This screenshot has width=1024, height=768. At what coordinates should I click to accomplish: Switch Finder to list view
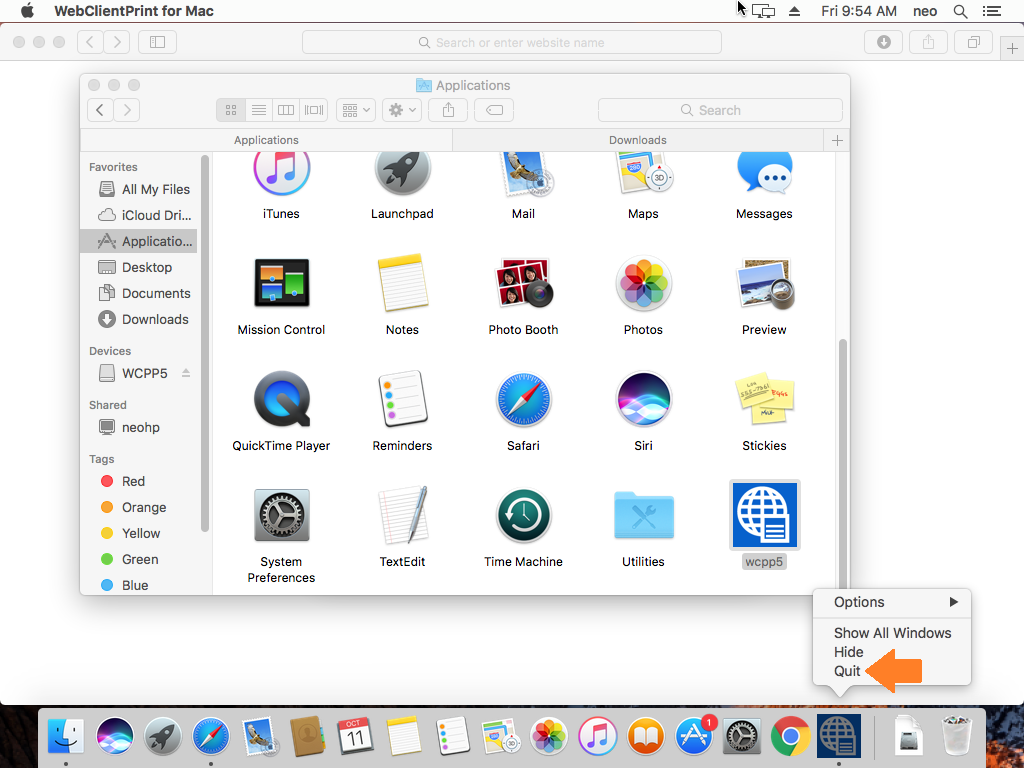click(x=259, y=110)
